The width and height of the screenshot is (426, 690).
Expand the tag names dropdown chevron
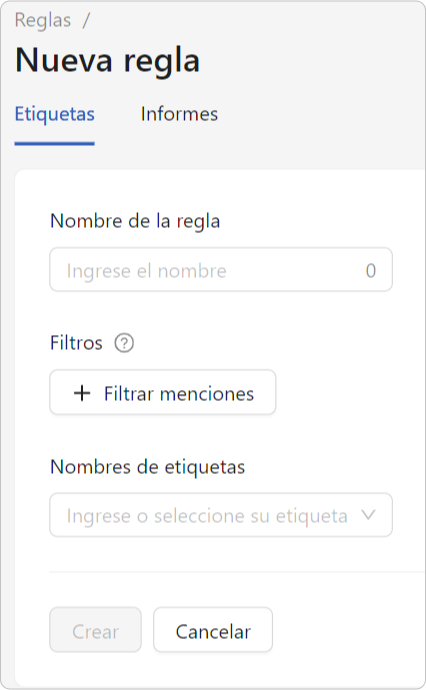368,515
